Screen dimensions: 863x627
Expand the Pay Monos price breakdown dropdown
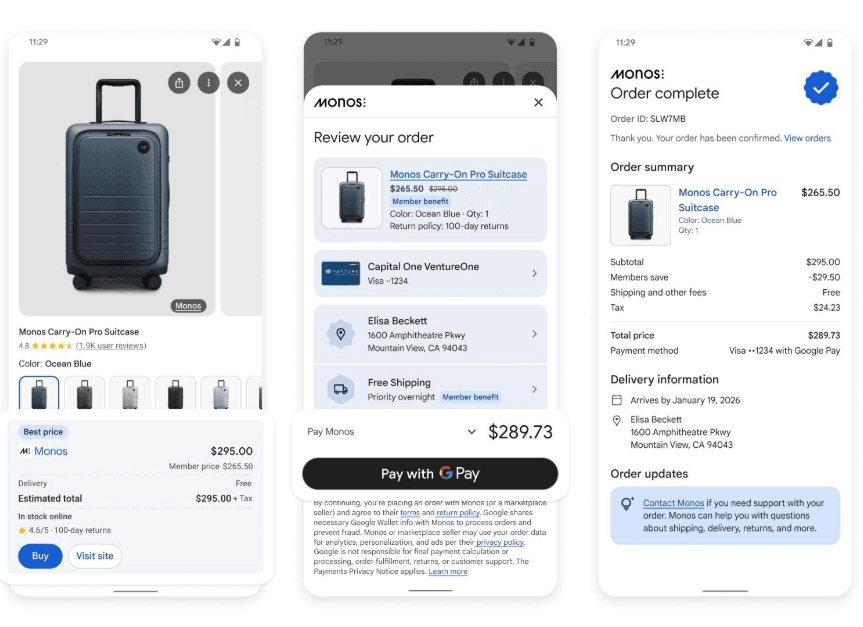pyautogui.click(x=471, y=432)
